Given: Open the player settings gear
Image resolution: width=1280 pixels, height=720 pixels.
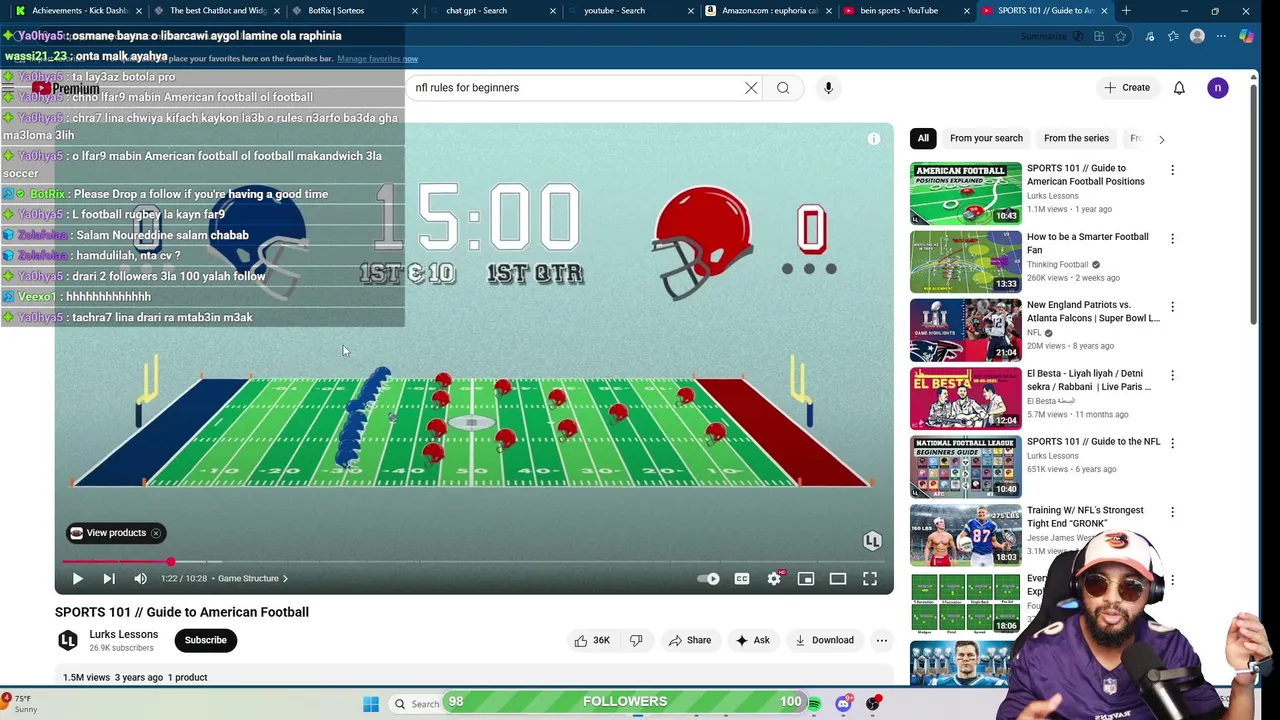Looking at the screenshot, I should click(774, 579).
